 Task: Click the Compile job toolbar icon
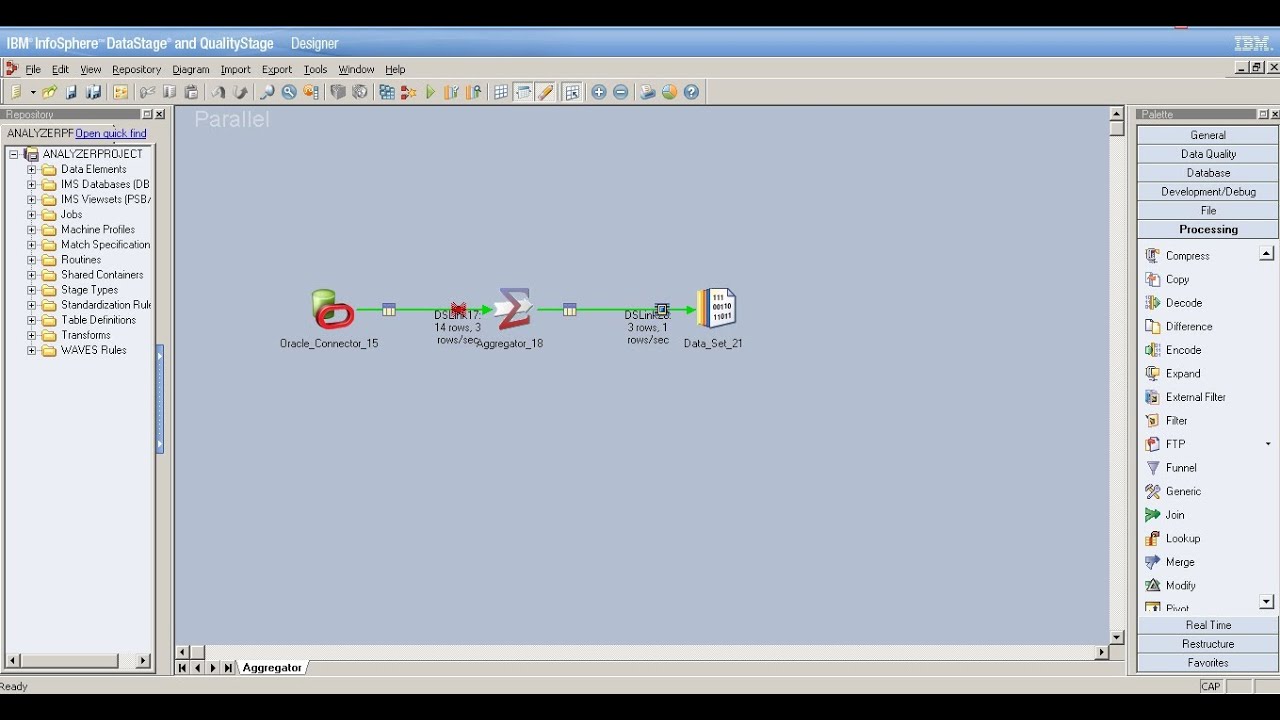coord(387,92)
